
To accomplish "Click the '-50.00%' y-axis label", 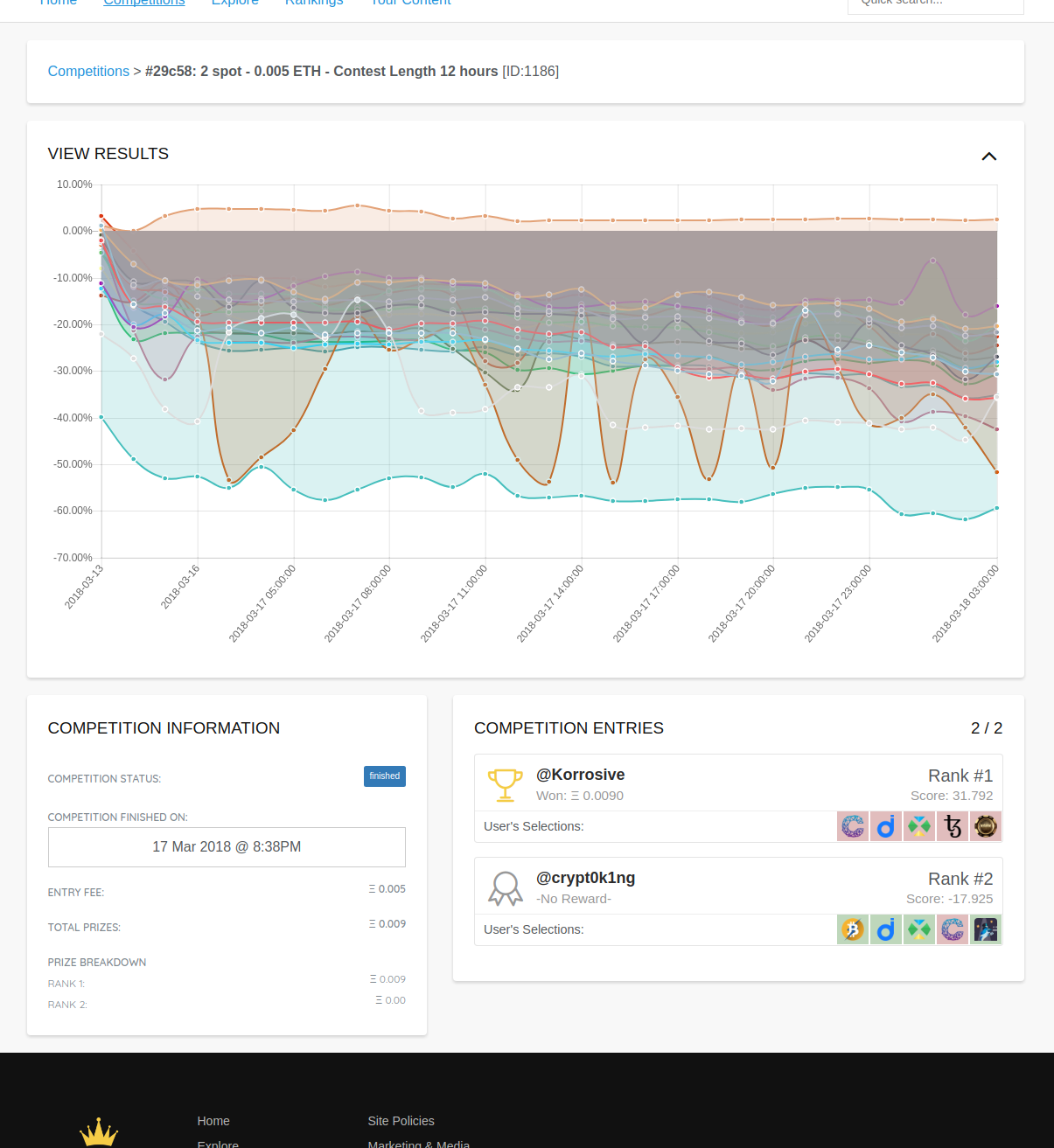I will pos(74,464).
